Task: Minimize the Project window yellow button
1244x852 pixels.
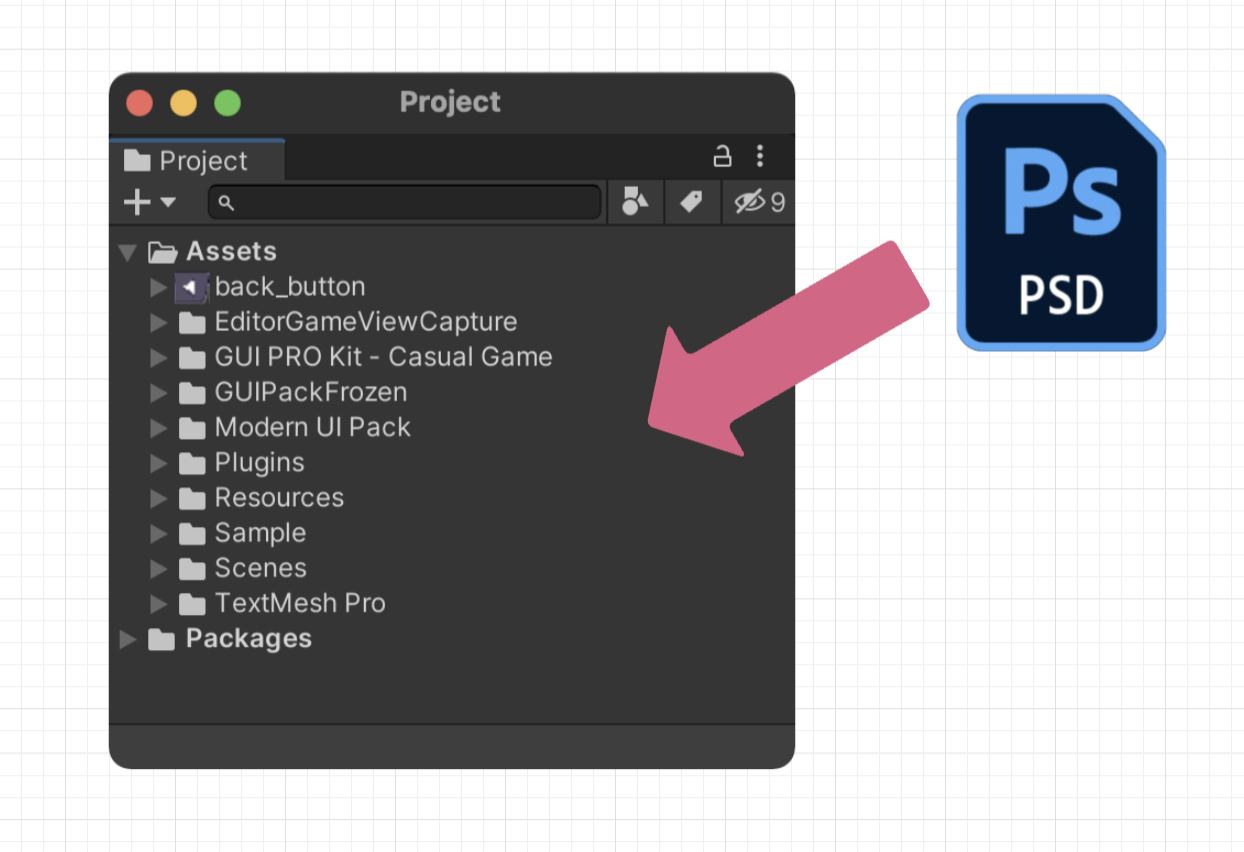Action: [184, 102]
